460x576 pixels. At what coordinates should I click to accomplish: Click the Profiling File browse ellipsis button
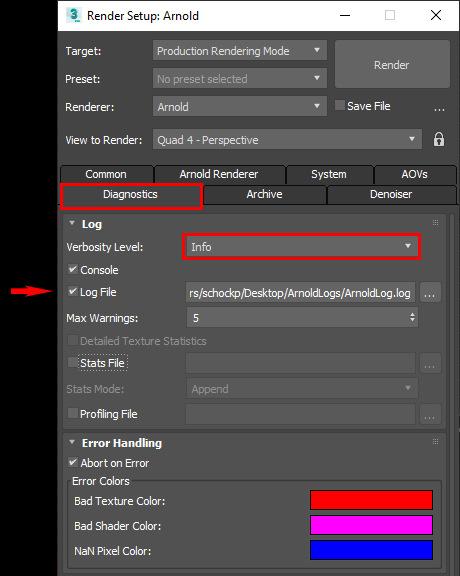[430, 415]
